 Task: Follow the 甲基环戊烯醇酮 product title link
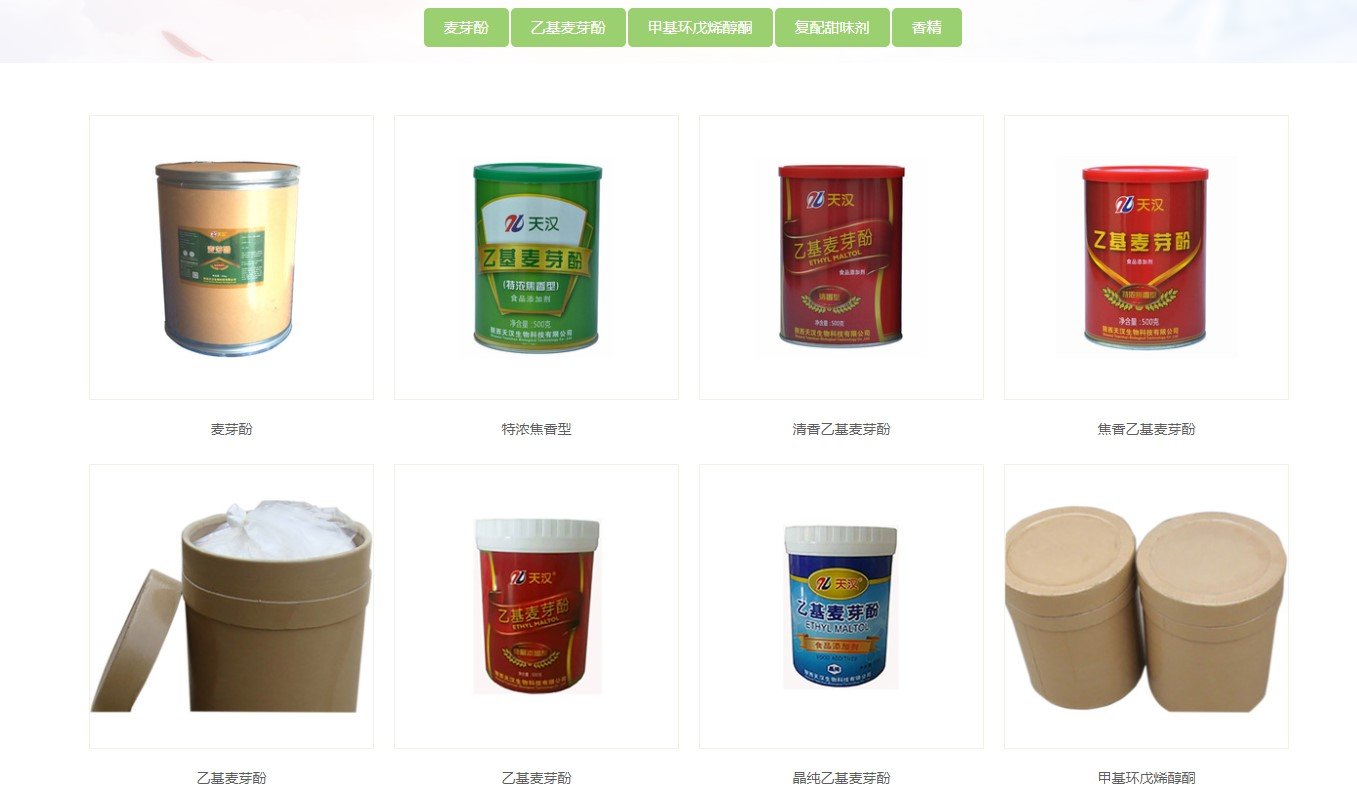[1146, 778]
